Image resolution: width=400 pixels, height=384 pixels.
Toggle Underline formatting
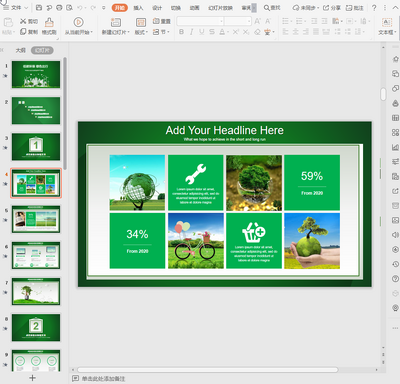(202, 32)
